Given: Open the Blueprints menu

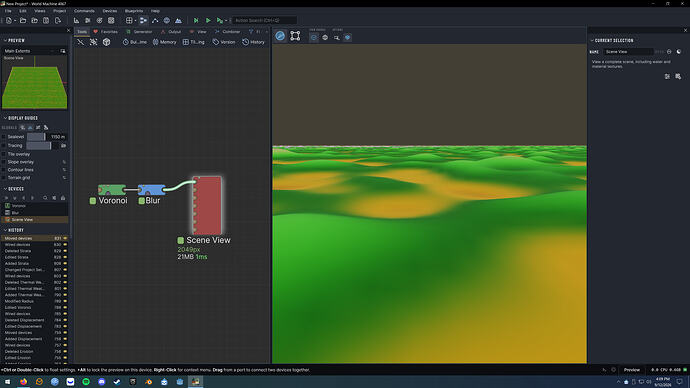Looking at the screenshot, I should pyautogui.click(x=134, y=11).
